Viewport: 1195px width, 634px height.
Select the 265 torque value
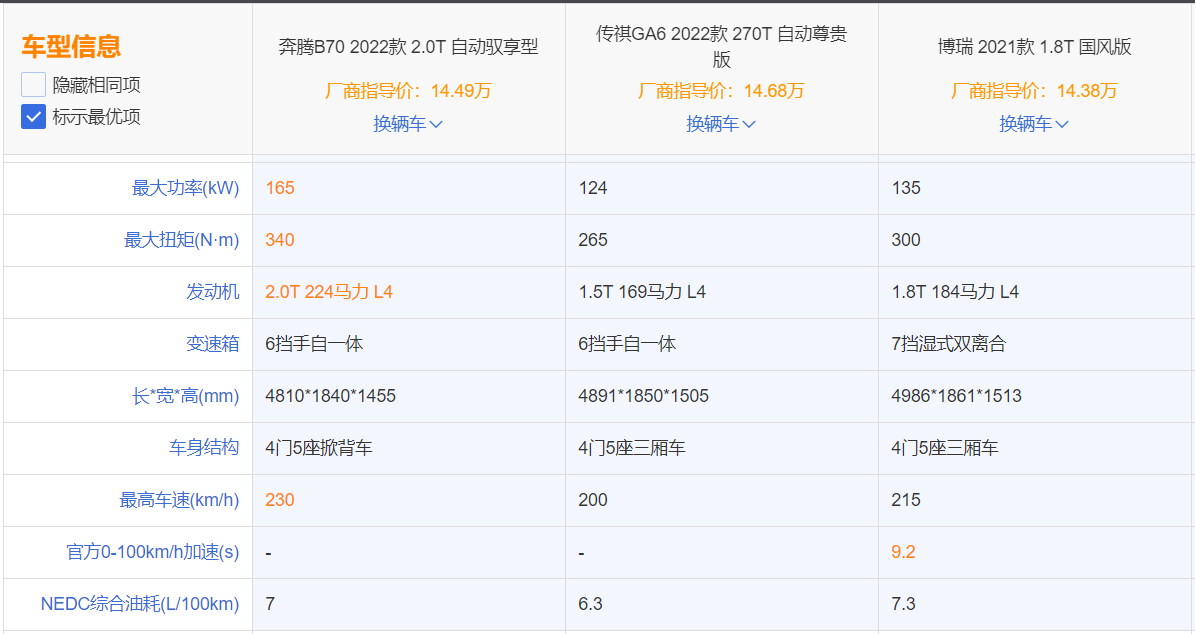click(x=593, y=240)
